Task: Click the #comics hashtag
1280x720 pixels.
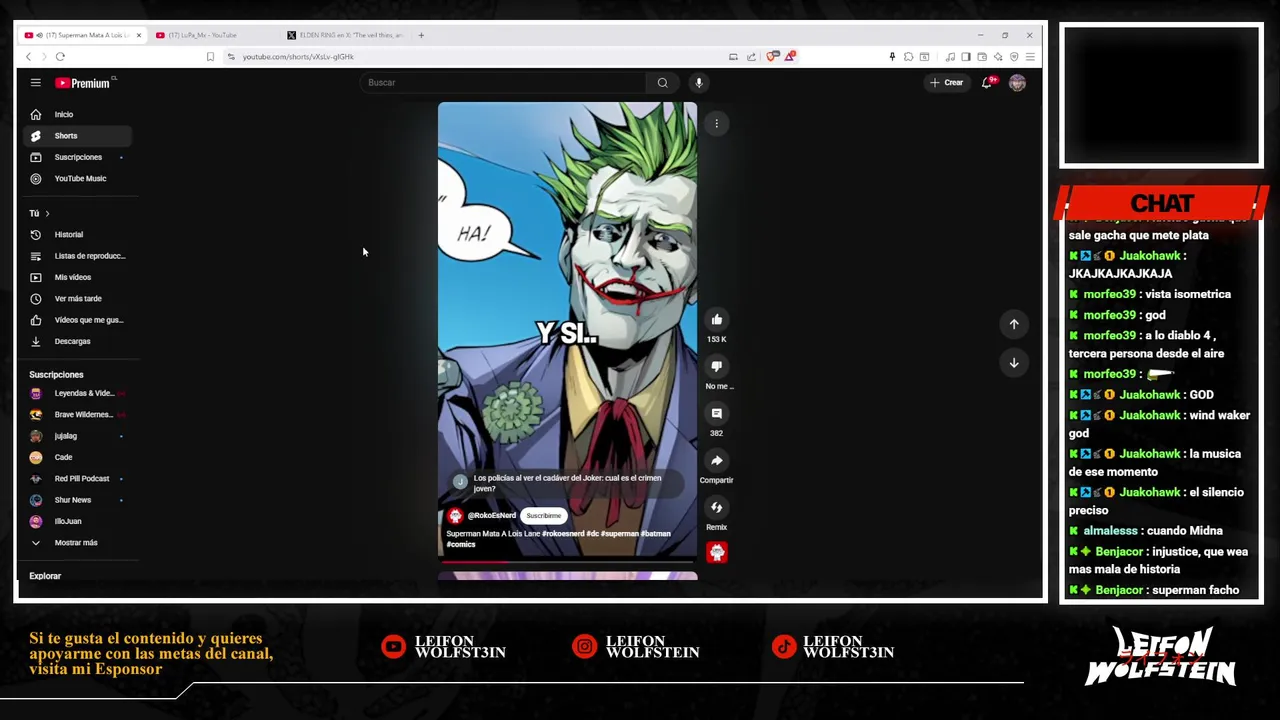Action: 461,545
